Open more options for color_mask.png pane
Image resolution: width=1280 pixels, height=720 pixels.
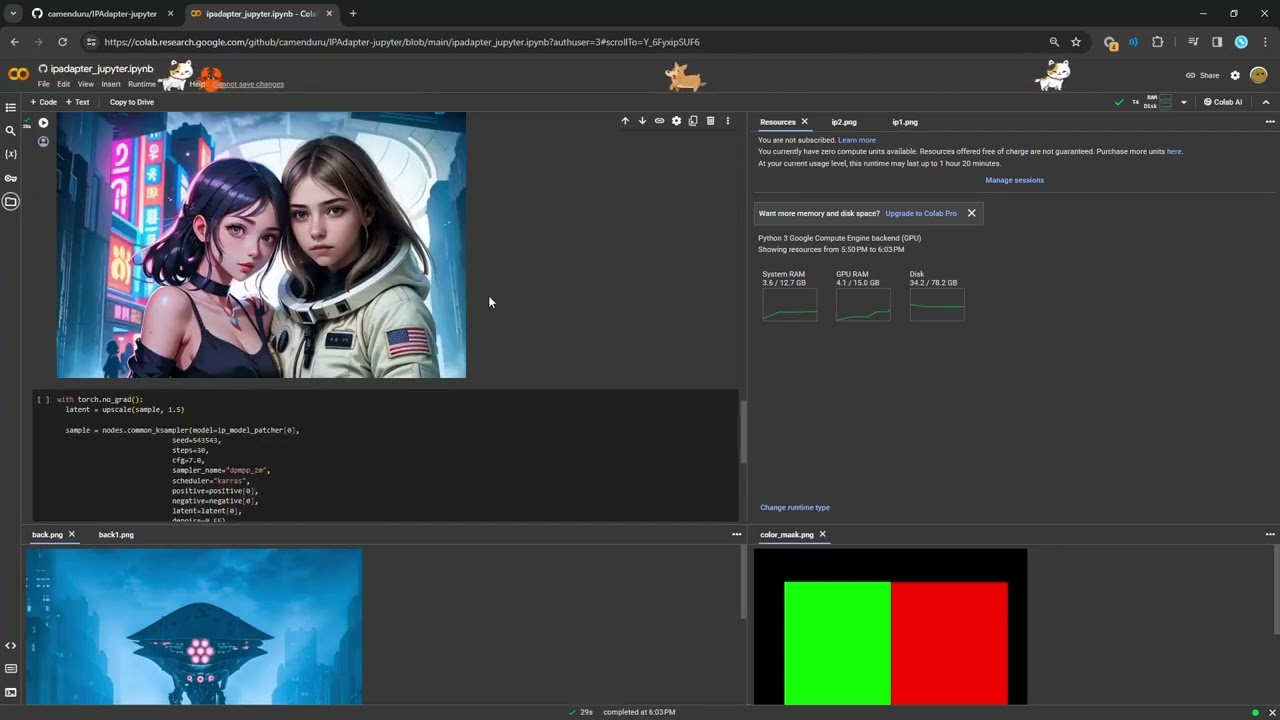(1270, 534)
